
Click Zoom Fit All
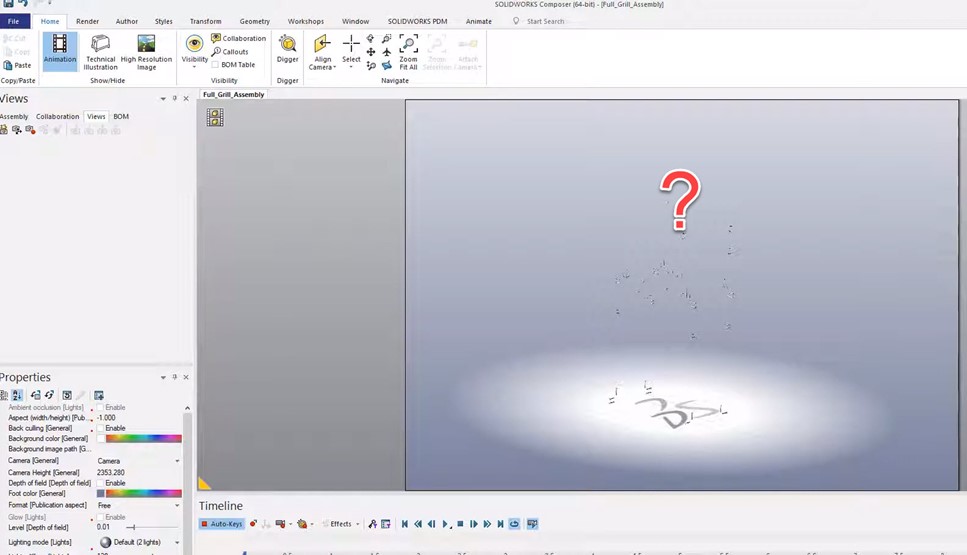(x=408, y=52)
